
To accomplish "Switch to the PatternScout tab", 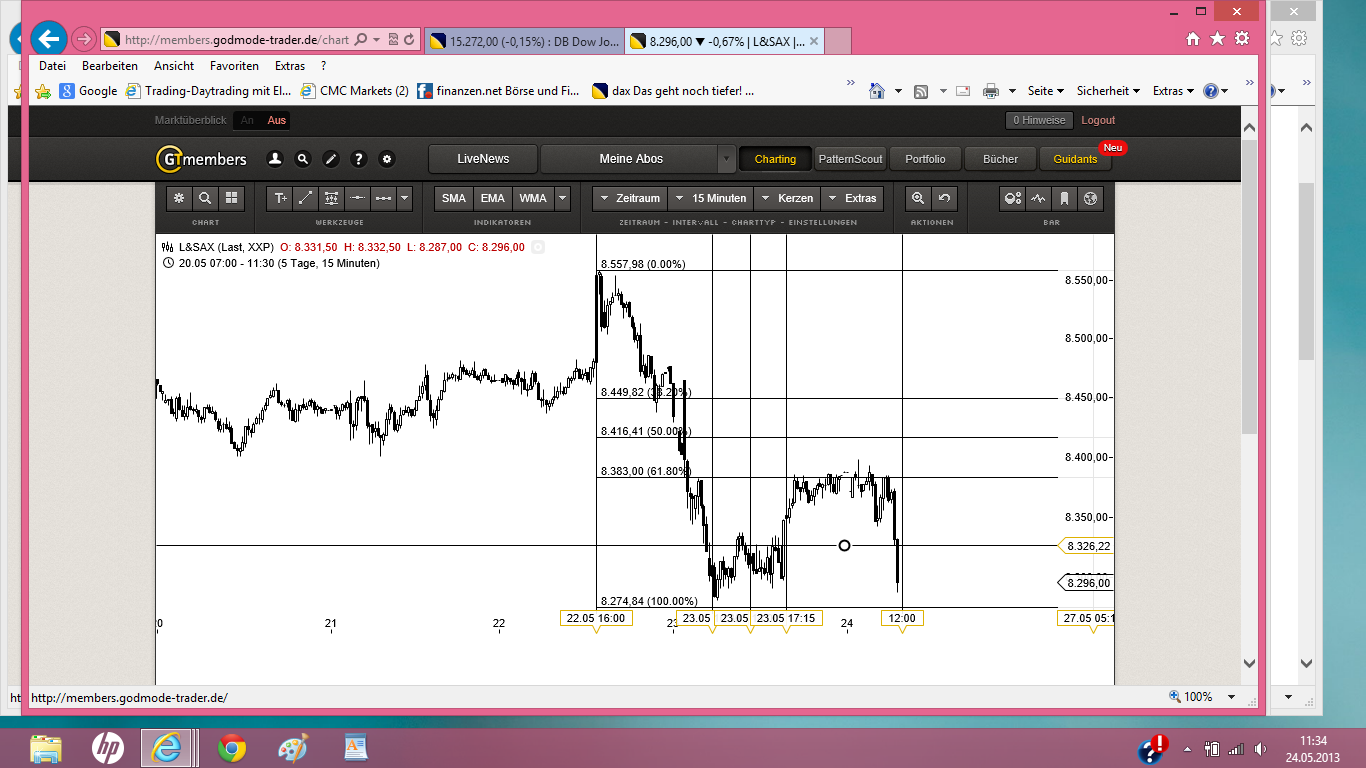I will (851, 159).
